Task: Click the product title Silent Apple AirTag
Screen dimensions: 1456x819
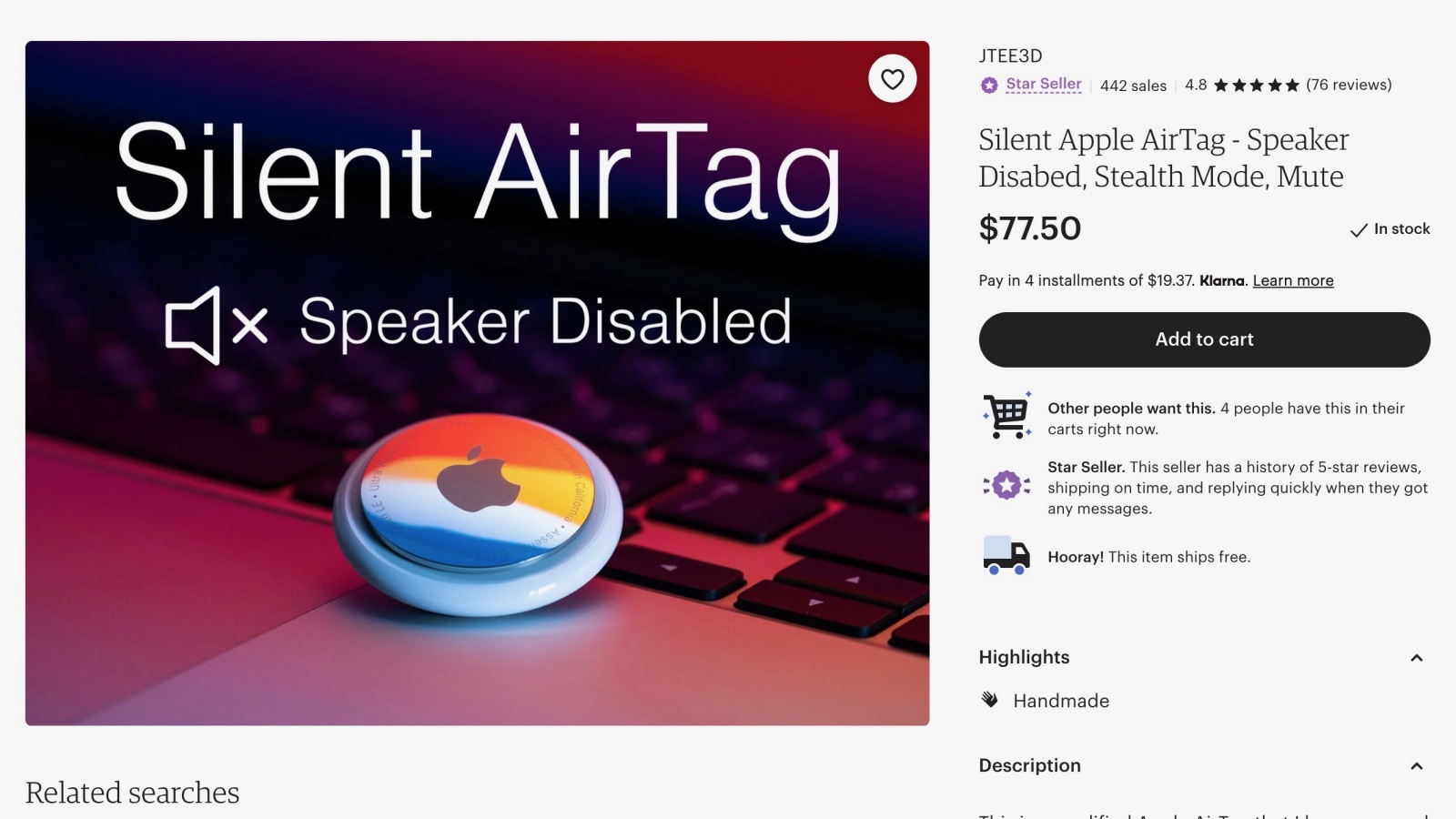Action: click(1164, 157)
